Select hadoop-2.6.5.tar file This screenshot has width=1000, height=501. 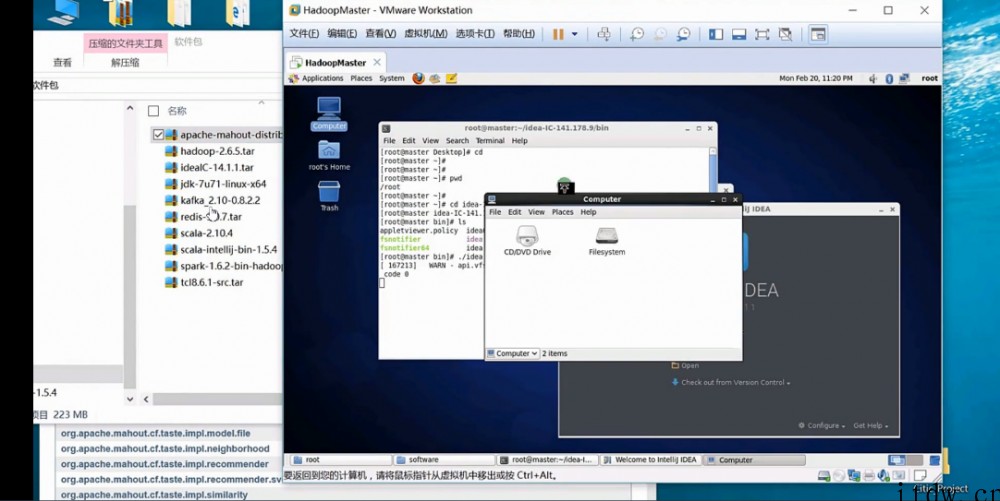coord(217,151)
